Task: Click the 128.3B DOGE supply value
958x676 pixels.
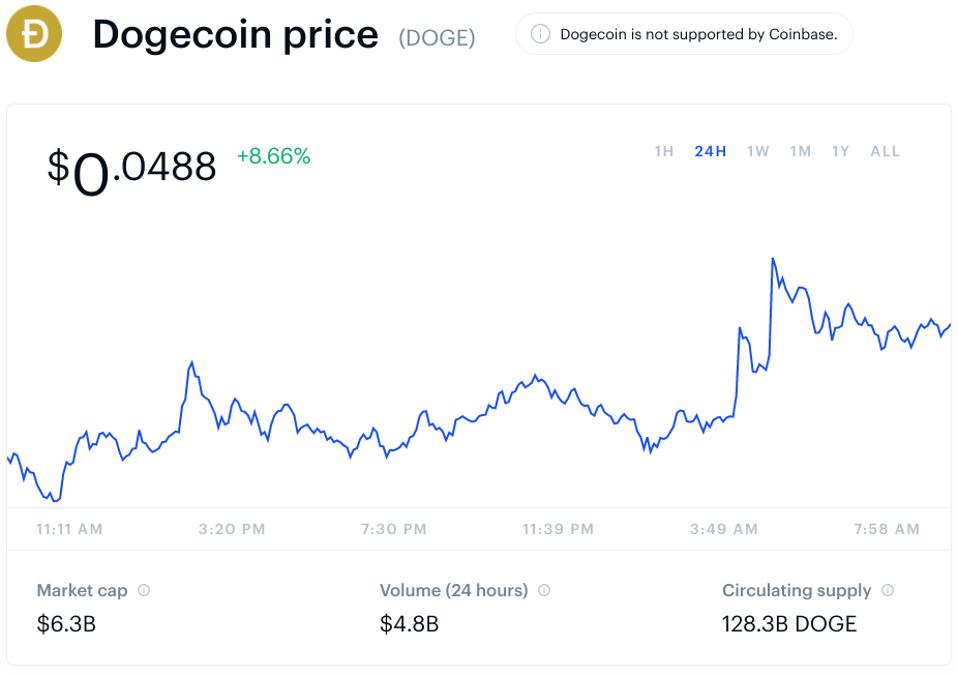Action: coord(789,624)
